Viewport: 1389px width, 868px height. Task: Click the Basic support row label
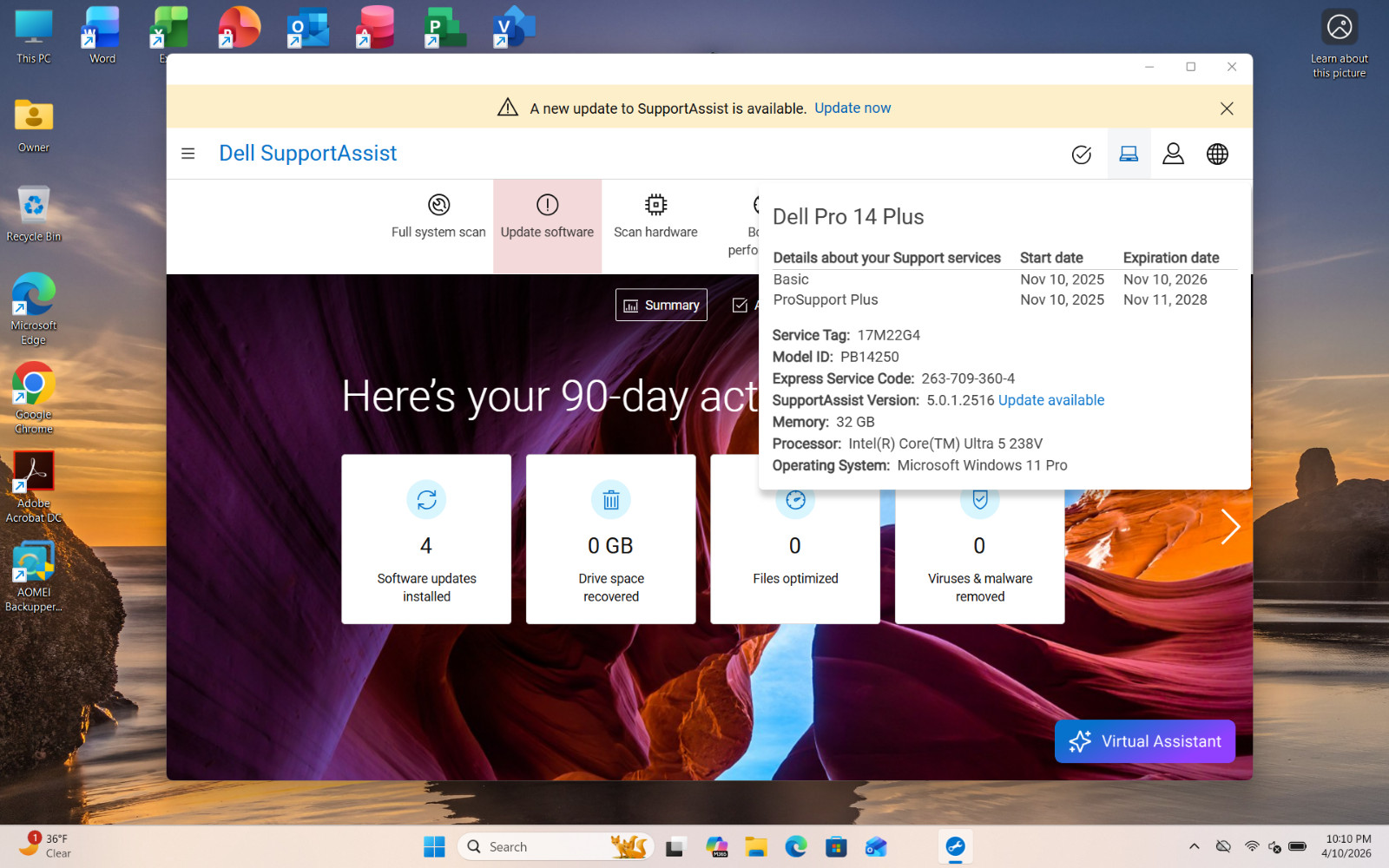[x=791, y=279]
